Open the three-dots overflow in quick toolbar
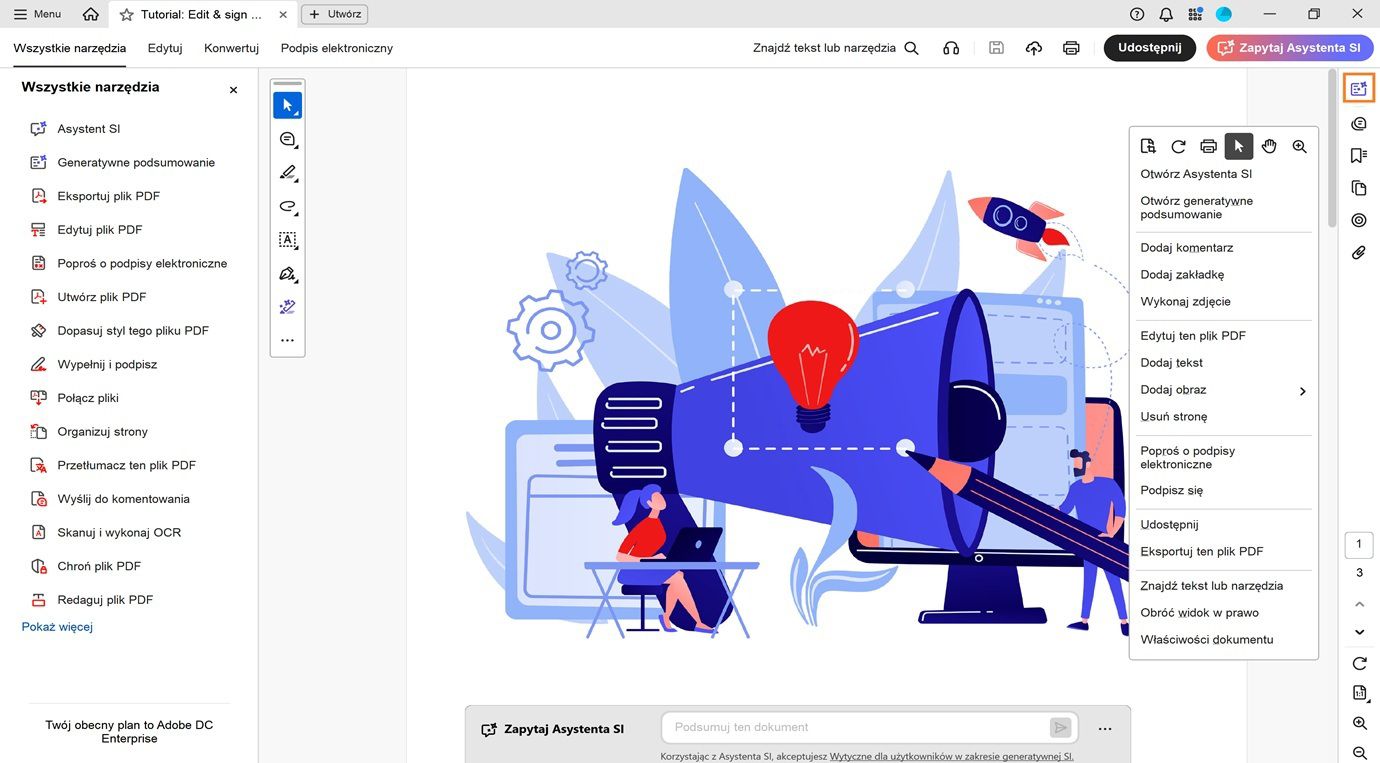Viewport: 1380px width, 763px height. coord(287,341)
